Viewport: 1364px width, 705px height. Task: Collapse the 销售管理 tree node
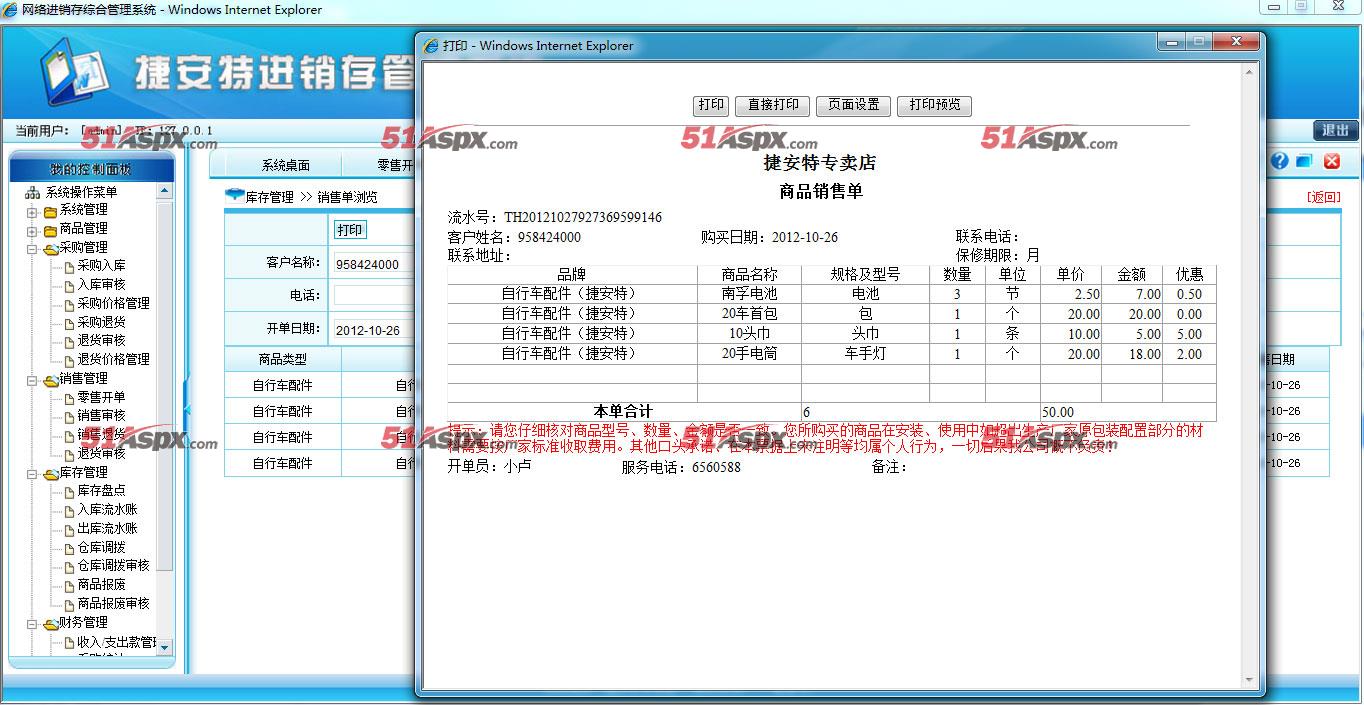pos(32,381)
